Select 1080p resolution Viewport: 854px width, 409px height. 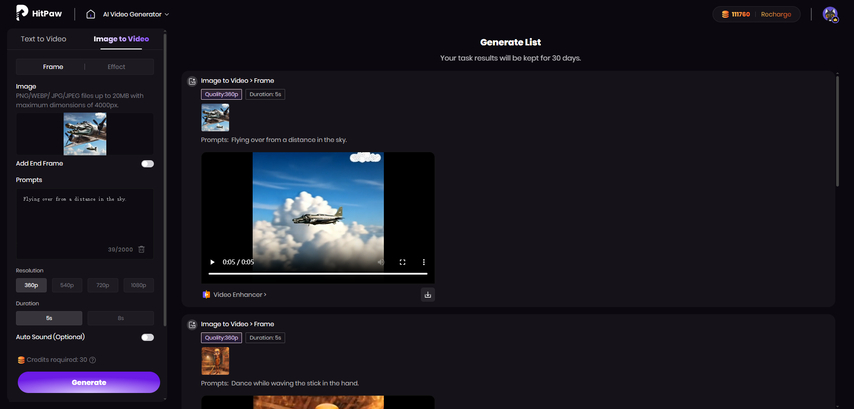click(138, 285)
